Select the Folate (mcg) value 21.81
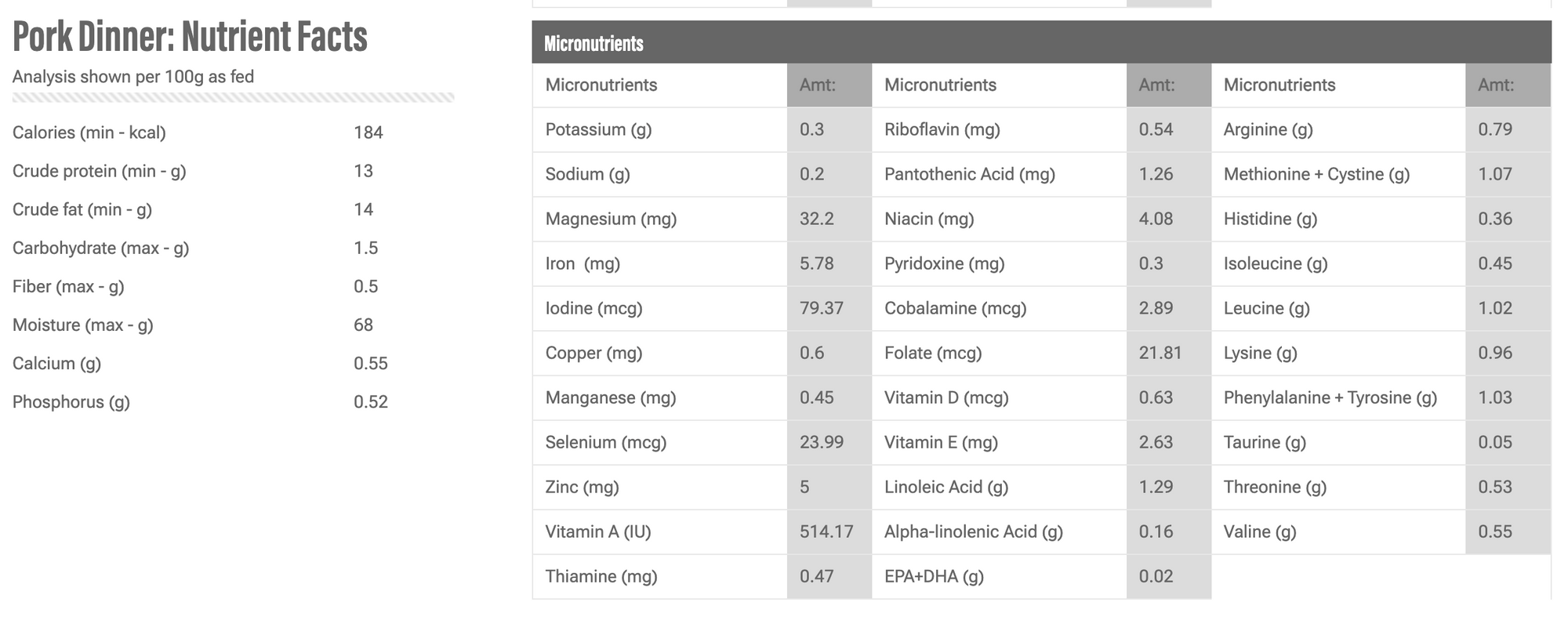The width and height of the screenshot is (1568, 617). click(x=1160, y=353)
